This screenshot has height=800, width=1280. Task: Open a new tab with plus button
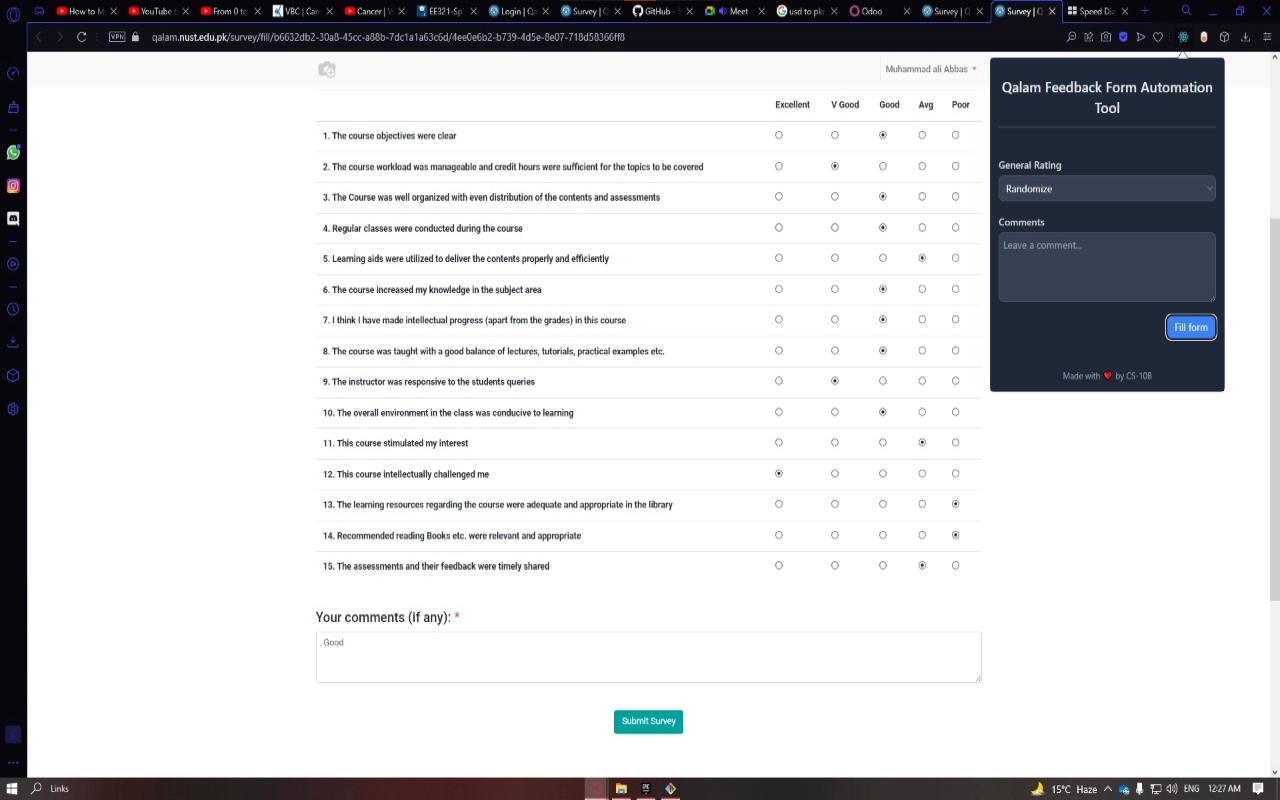tap(1145, 11)
